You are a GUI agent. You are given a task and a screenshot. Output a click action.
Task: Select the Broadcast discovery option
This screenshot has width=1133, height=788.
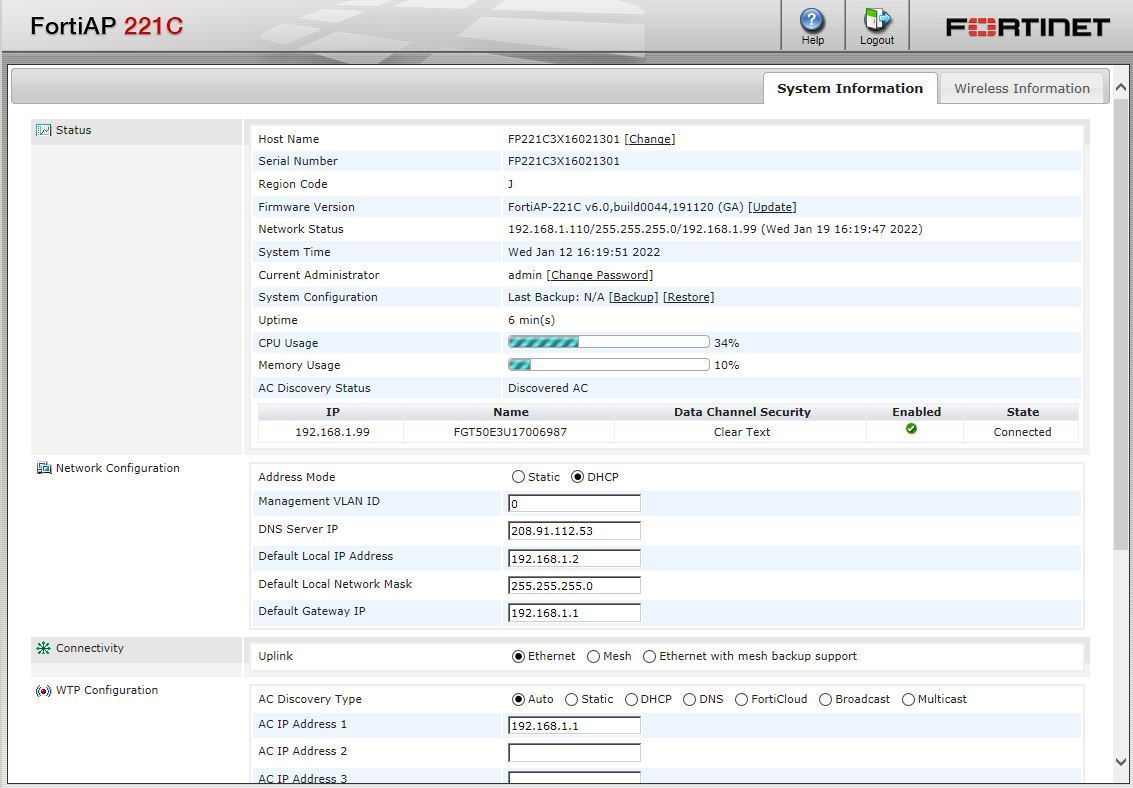(x=825, y=699)
